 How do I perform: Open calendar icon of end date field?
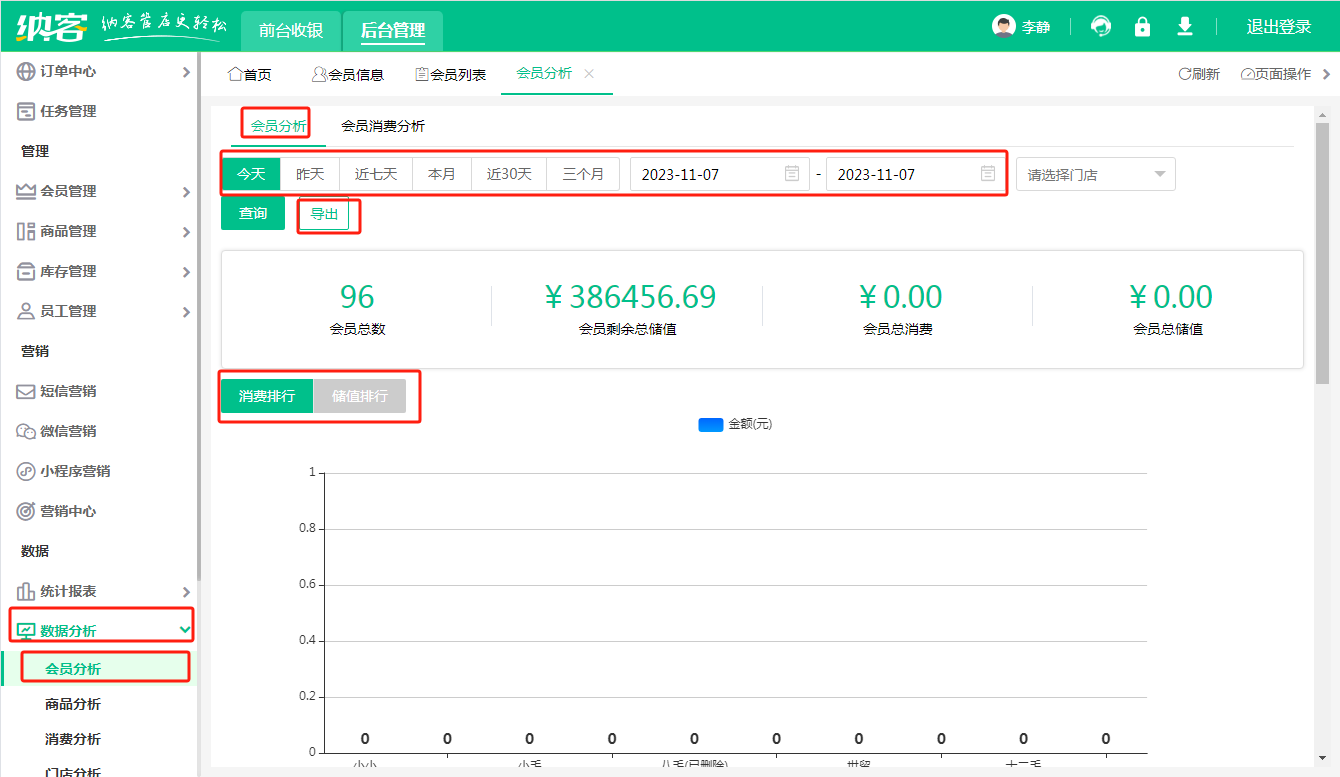[x=988, y=174]
